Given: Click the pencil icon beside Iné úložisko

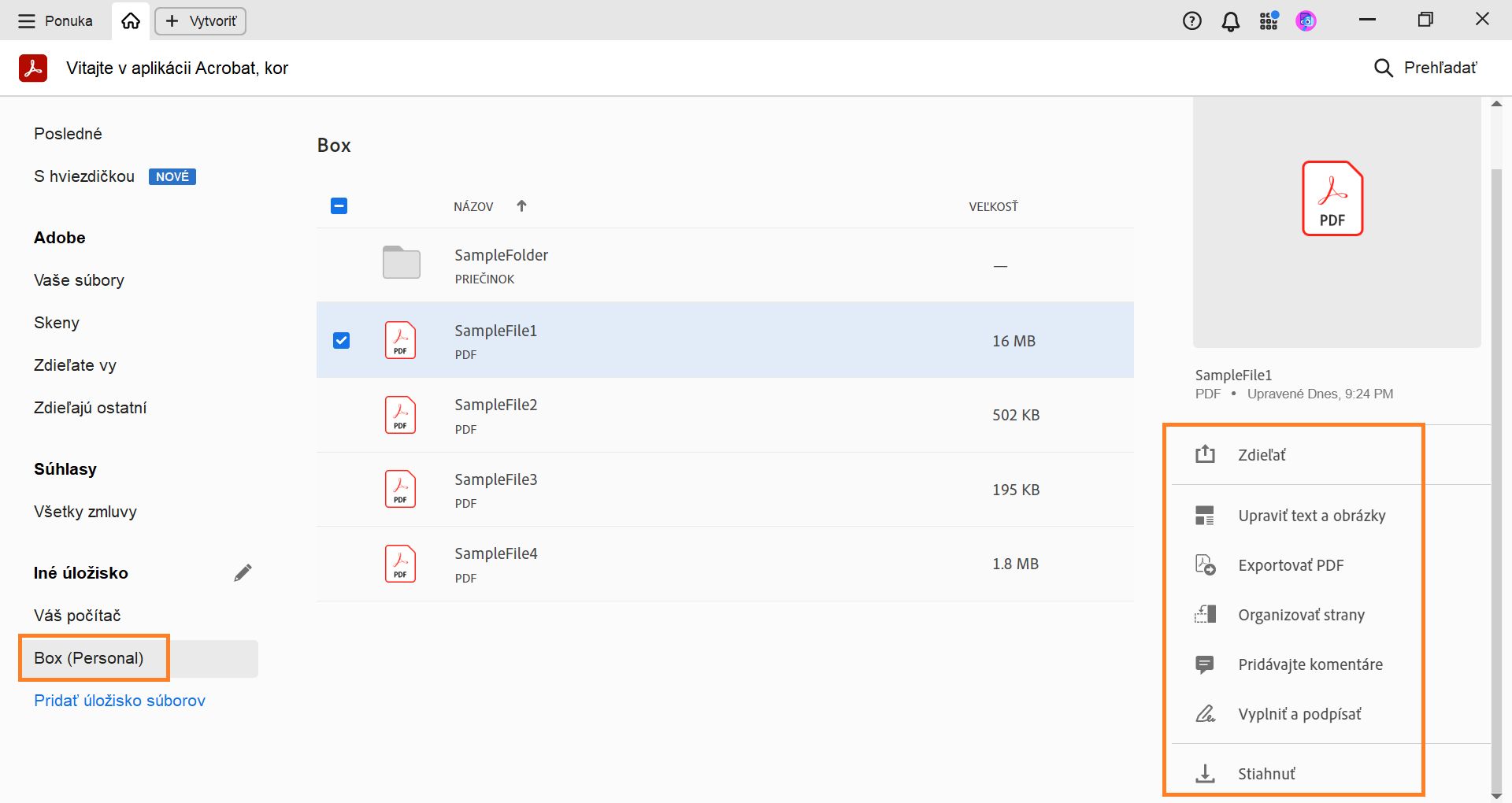Looking at the screenshot, I should 243,573.
